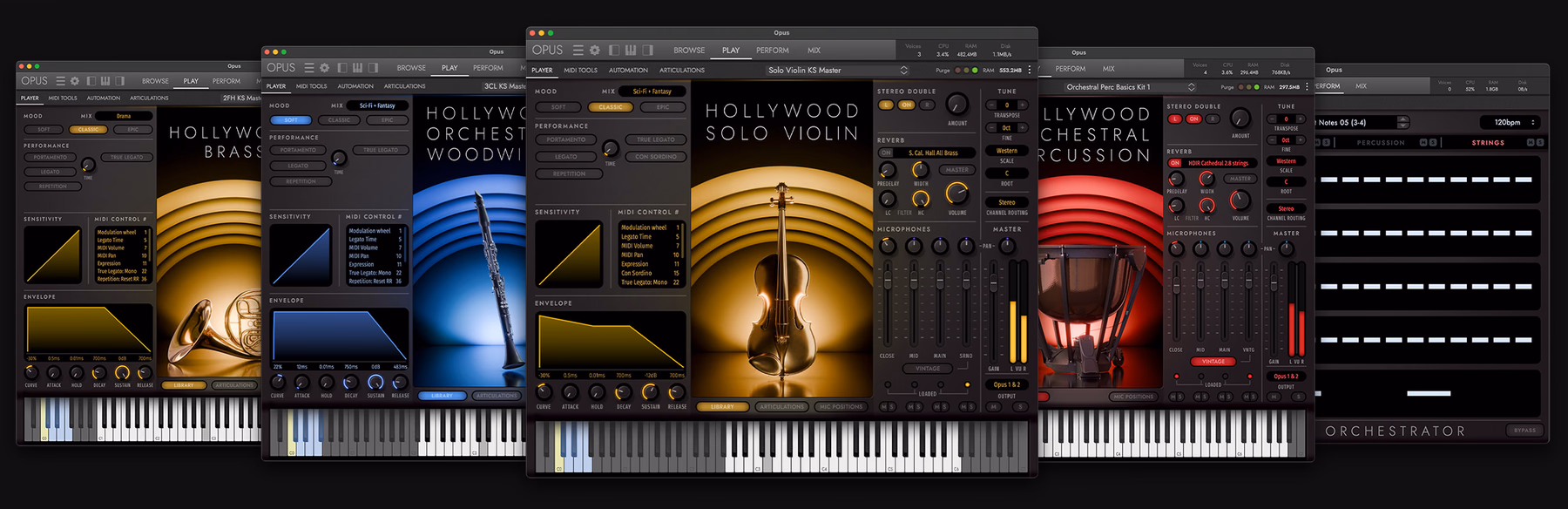Open MIDI Tools sub-tab in Solo Violin window

580,71
